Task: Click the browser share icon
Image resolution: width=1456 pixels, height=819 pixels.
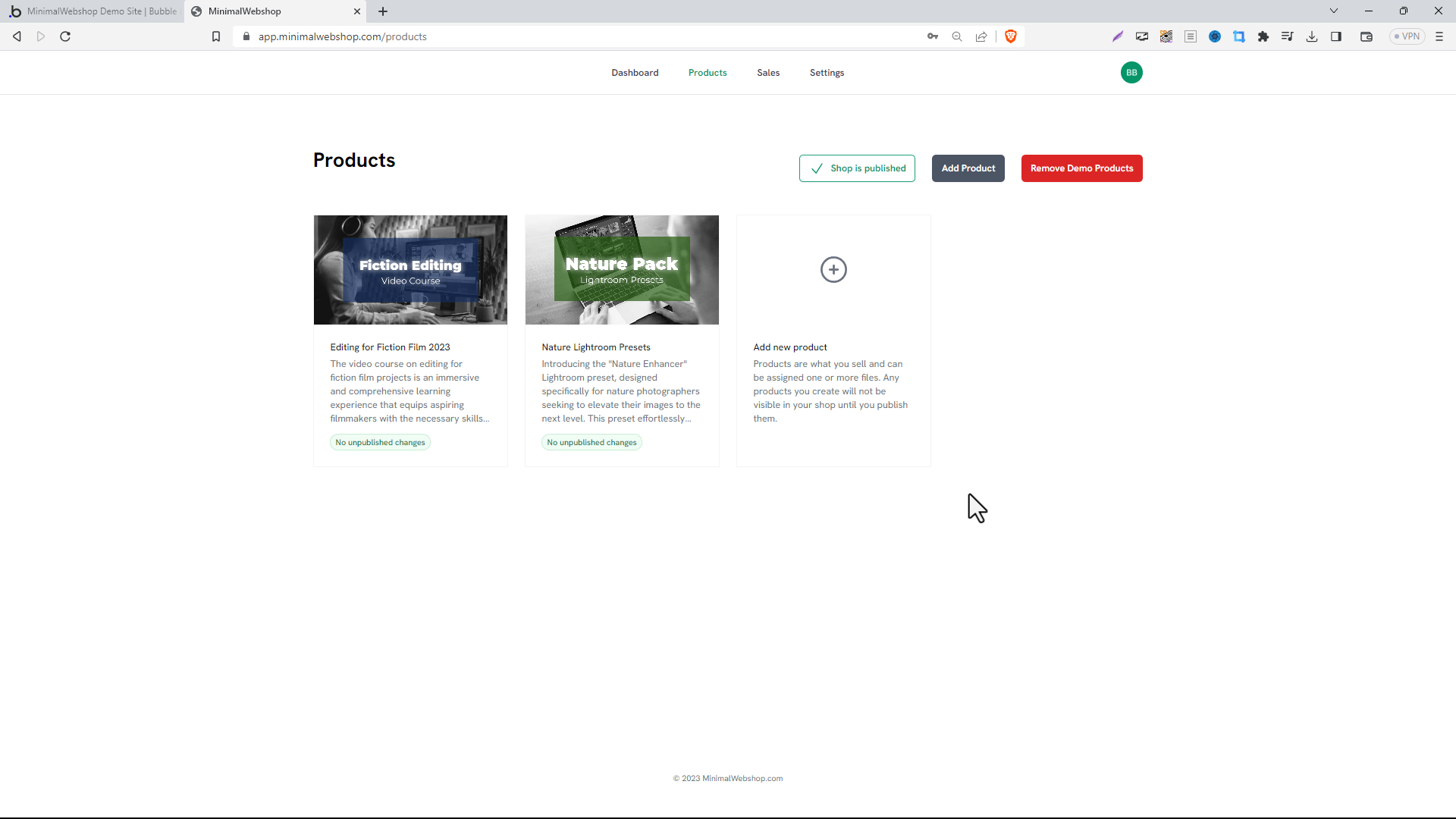Action: (982, 37)
